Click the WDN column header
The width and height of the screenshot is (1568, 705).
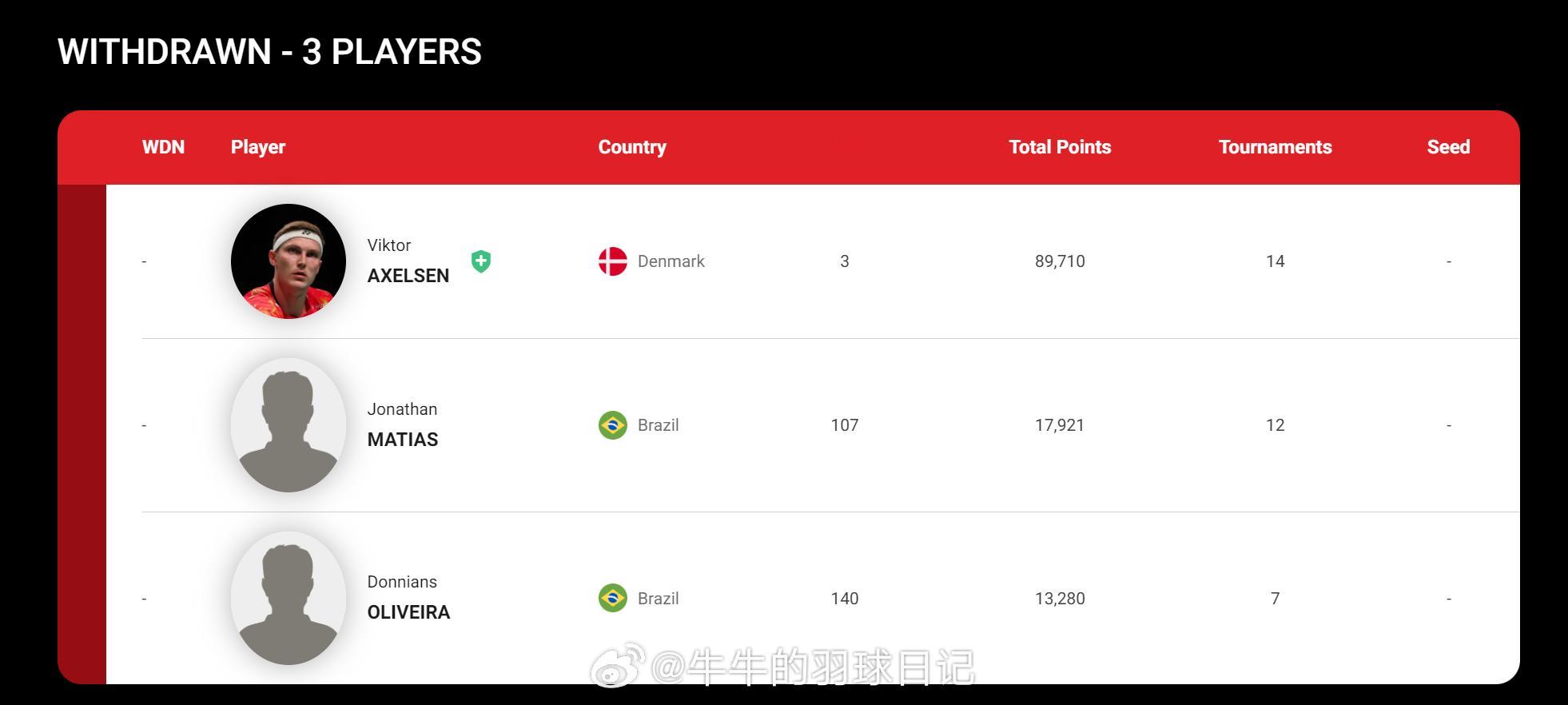pyautogui.click(x=163, y=147)
